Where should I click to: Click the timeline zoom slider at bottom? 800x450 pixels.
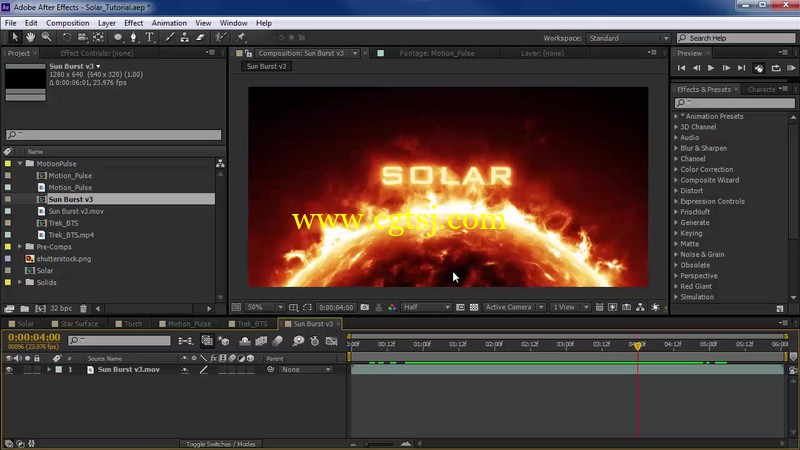tap(379, 444)
